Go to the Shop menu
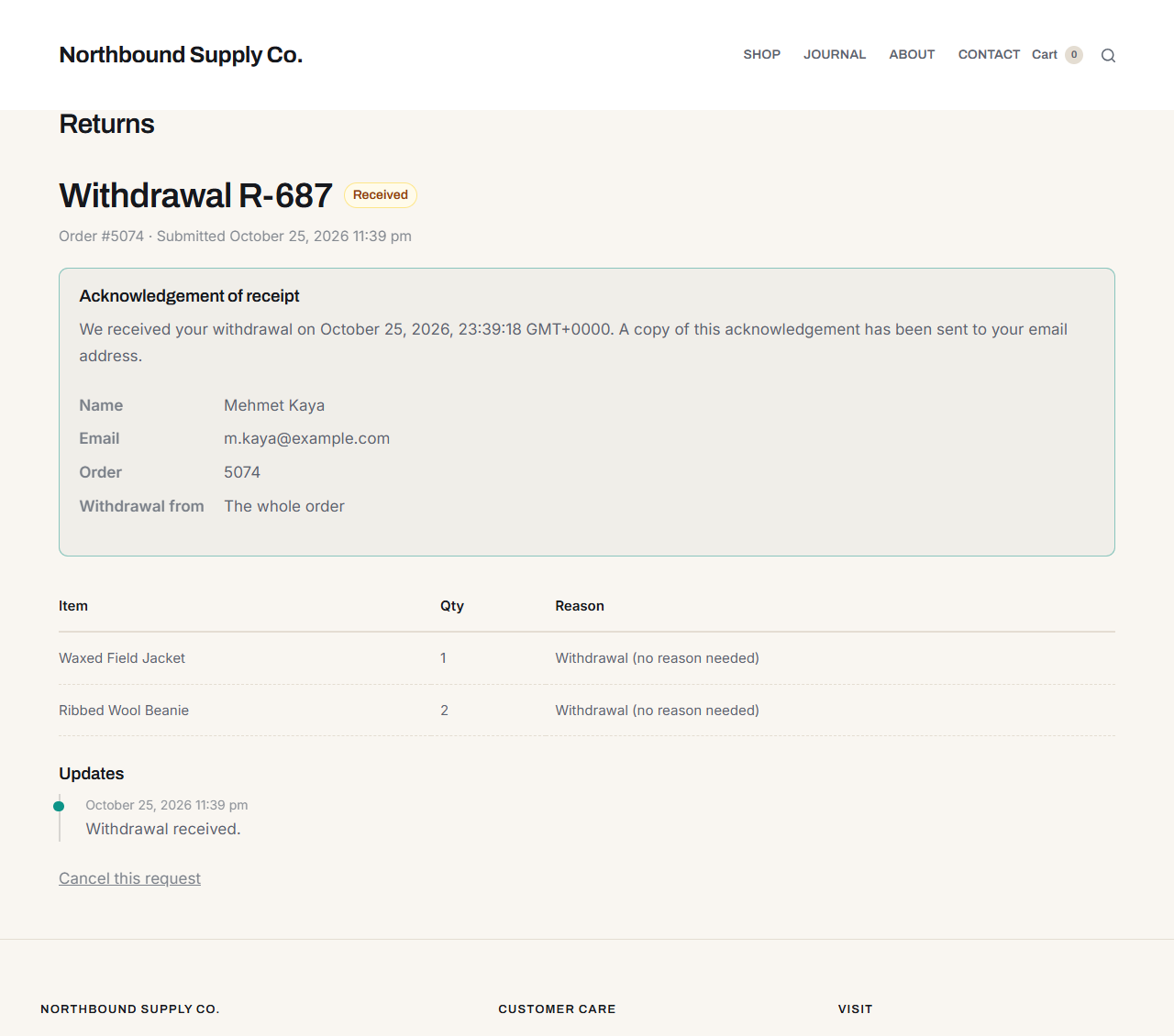This screenshot has width=1174, height=1036. (x=761, y=55)
